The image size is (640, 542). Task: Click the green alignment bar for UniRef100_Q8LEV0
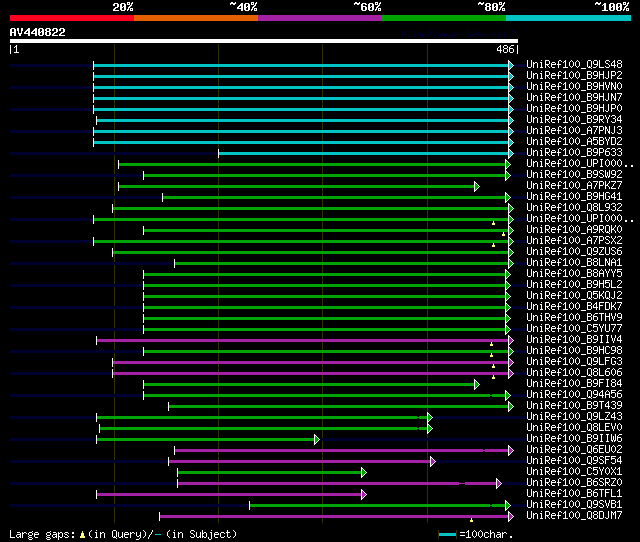coord(264,429)
